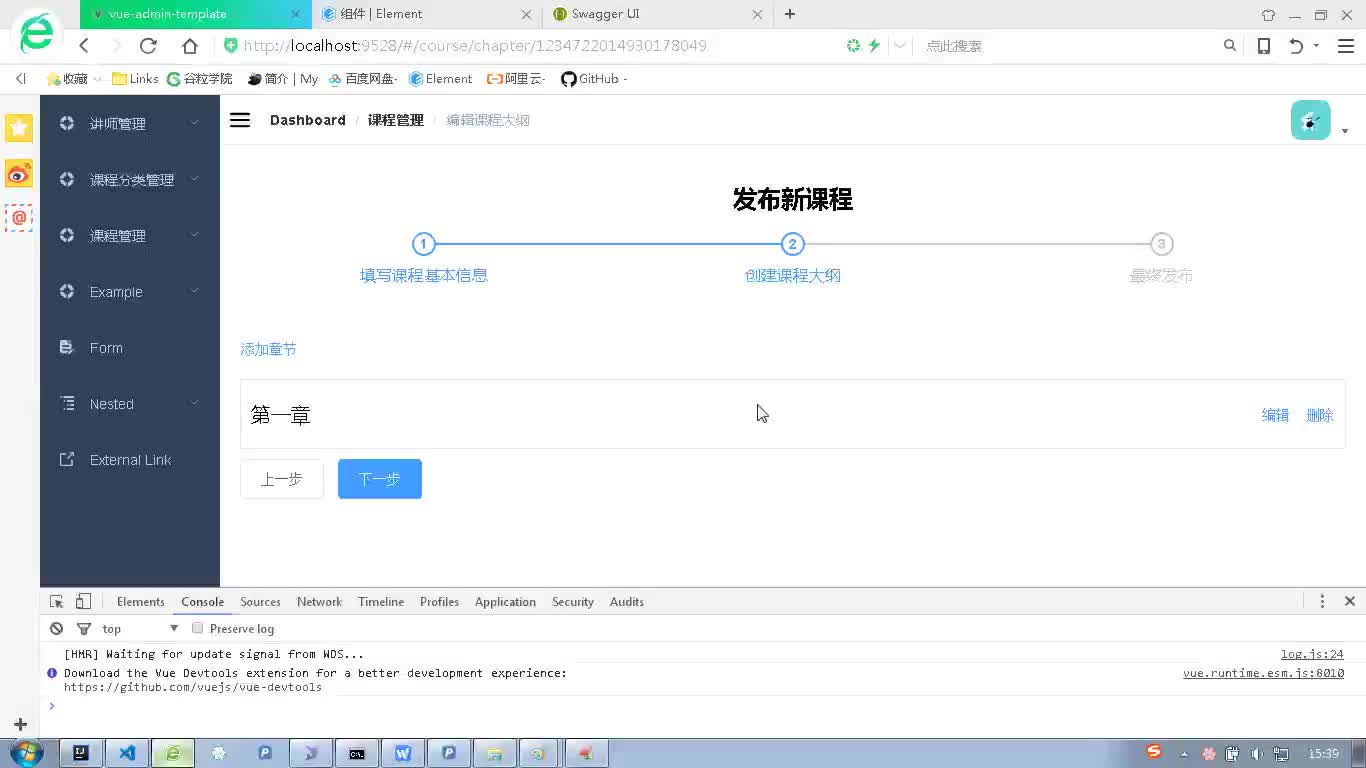Viewport: 1366px width, 768px height.
Task: Open the Windows Start menu
Action: 25,753
